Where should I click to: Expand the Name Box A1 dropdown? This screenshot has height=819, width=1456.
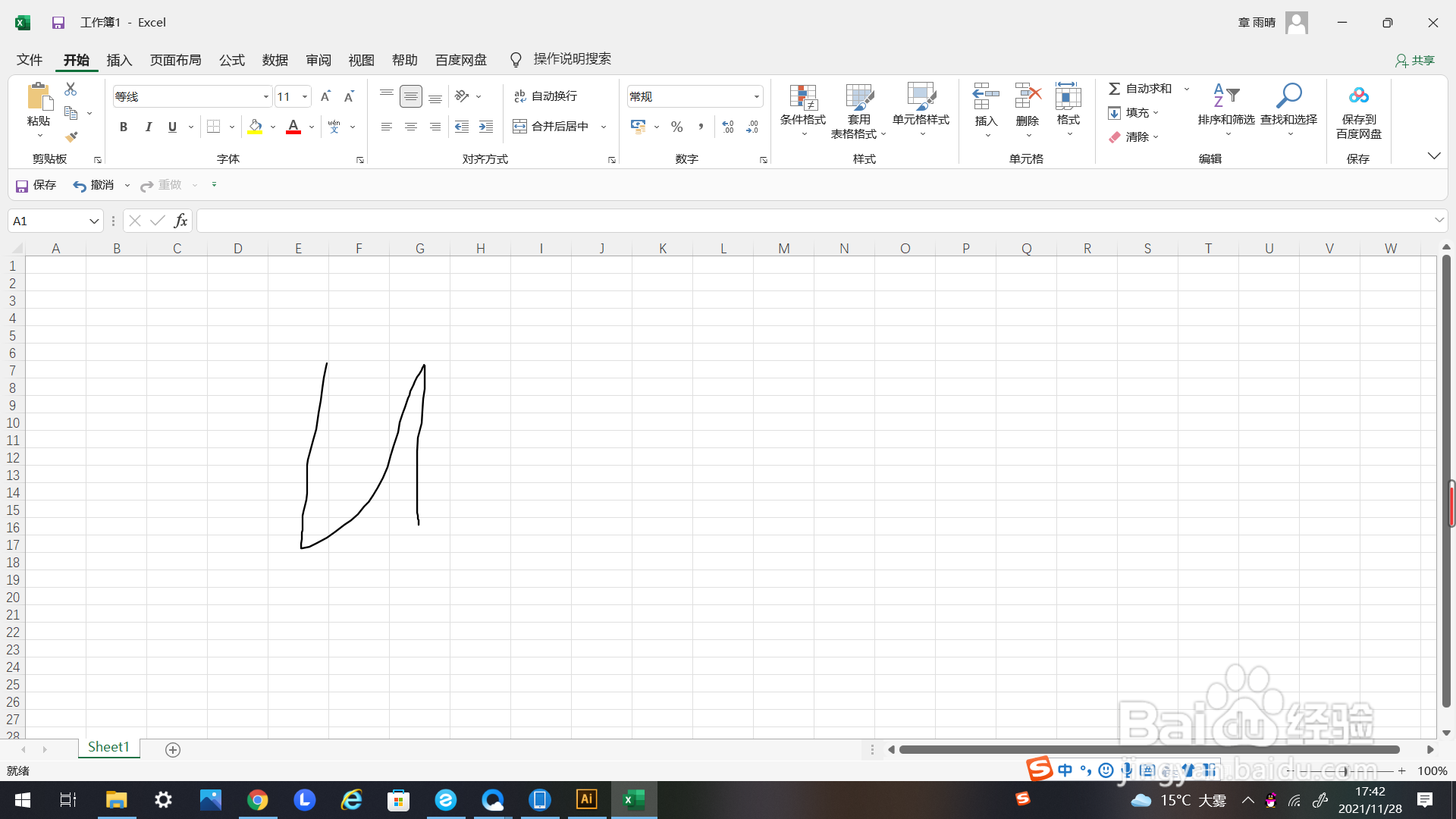click(94, 221)
